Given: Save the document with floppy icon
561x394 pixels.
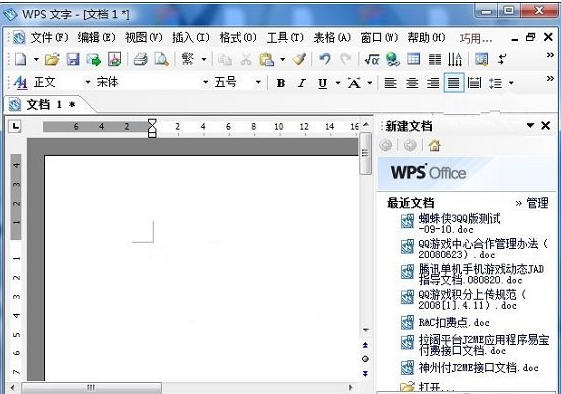Looking at the screenshot, I should pyautogui.click(x=73, y=59).
